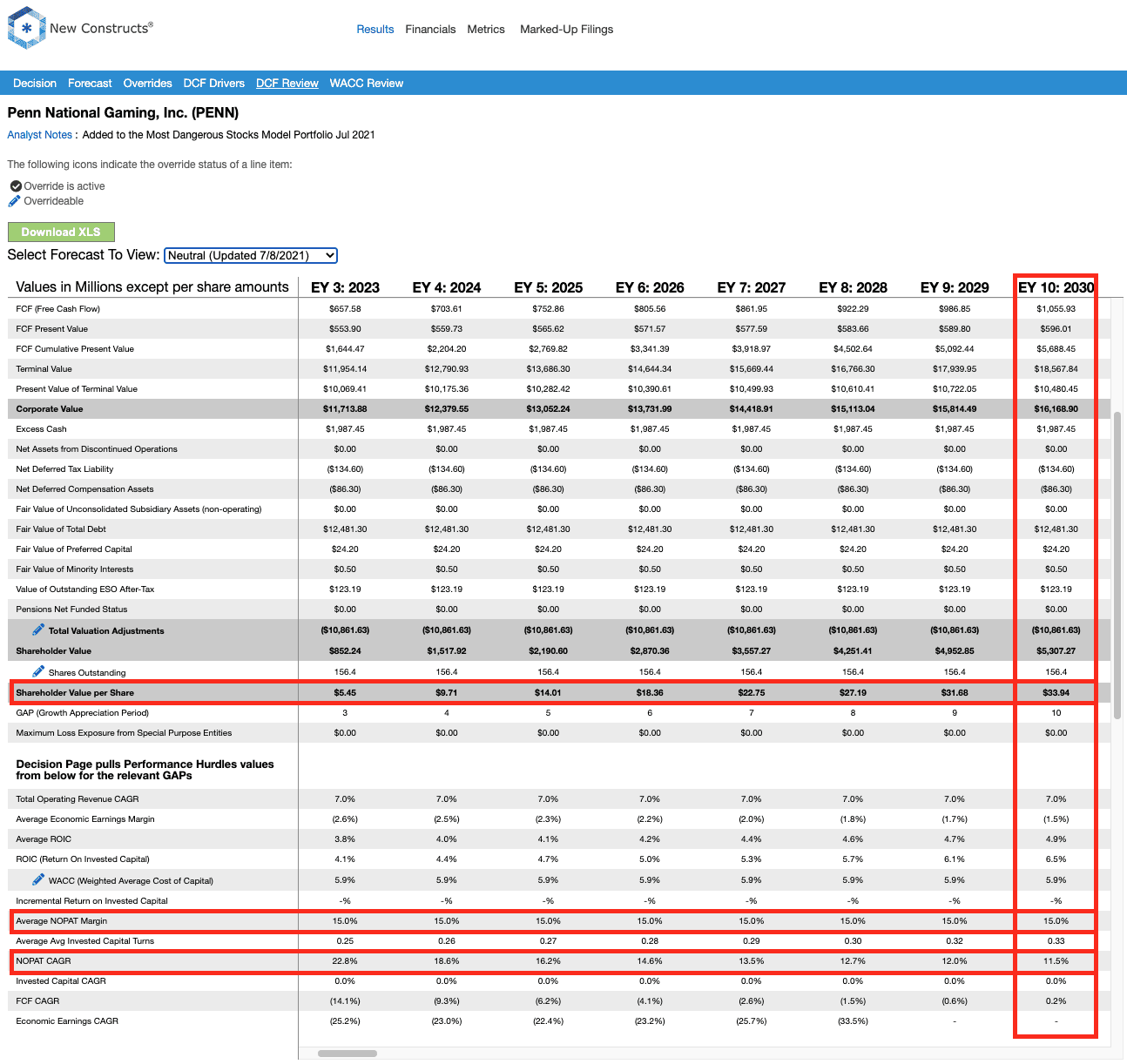This screenshot has height=1064, width=1127.
Task: Click the $5.45 shareholder value per share cell
Action: [x=345, y=693]
